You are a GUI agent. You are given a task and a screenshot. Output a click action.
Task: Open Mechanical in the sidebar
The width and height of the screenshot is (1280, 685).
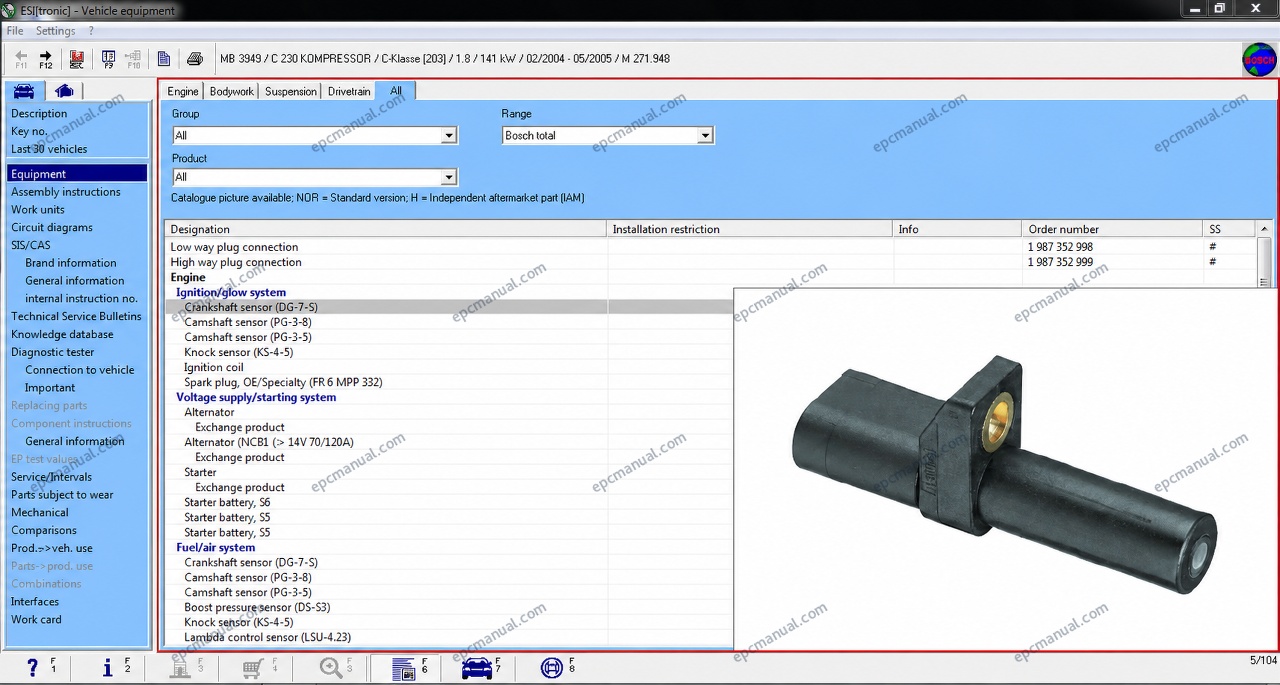[x=40, y=512]
